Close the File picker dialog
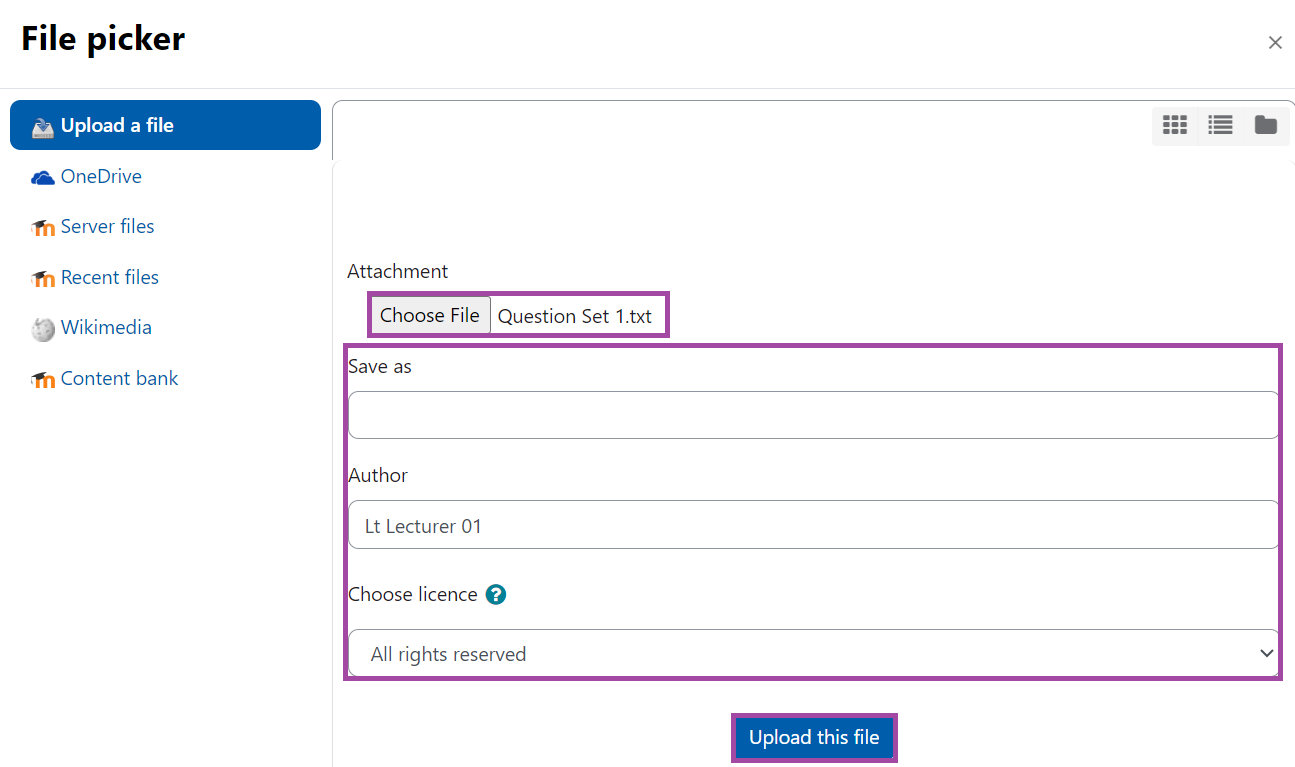 (1275, 42)
